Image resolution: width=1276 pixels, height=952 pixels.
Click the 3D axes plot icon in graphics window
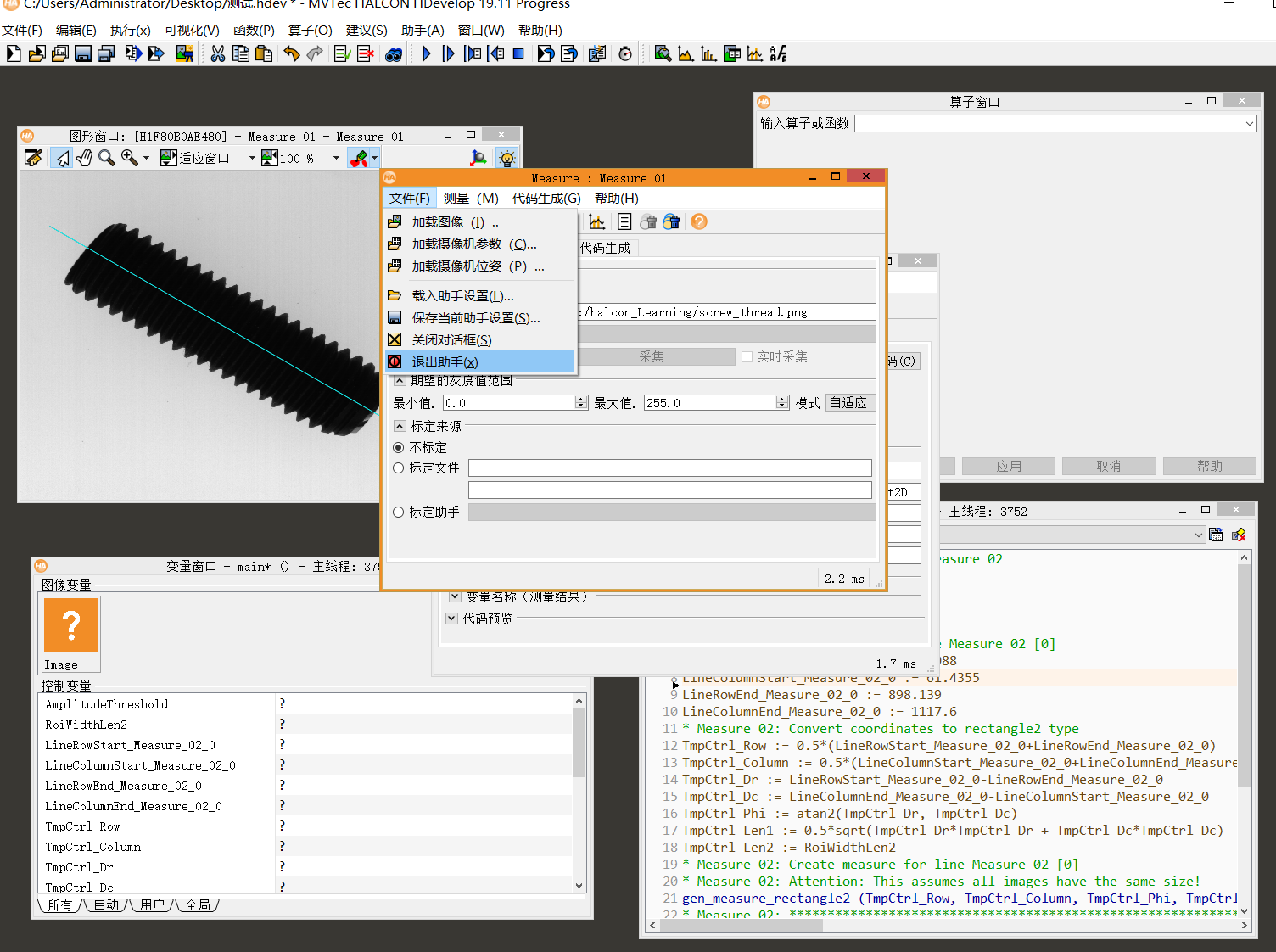click(478, 158)
